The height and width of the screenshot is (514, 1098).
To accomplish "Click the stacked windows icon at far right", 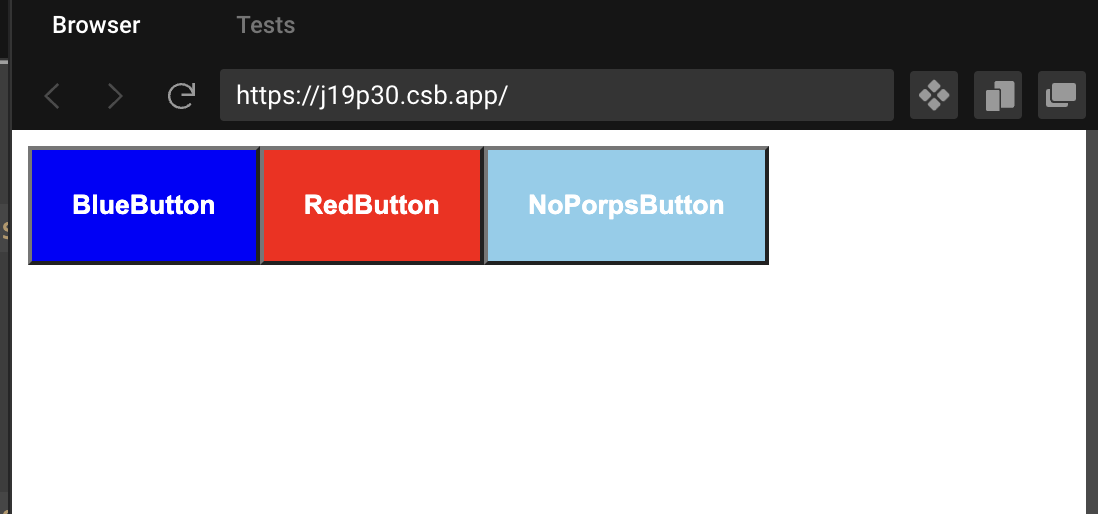I will (x=1062, y=95).
